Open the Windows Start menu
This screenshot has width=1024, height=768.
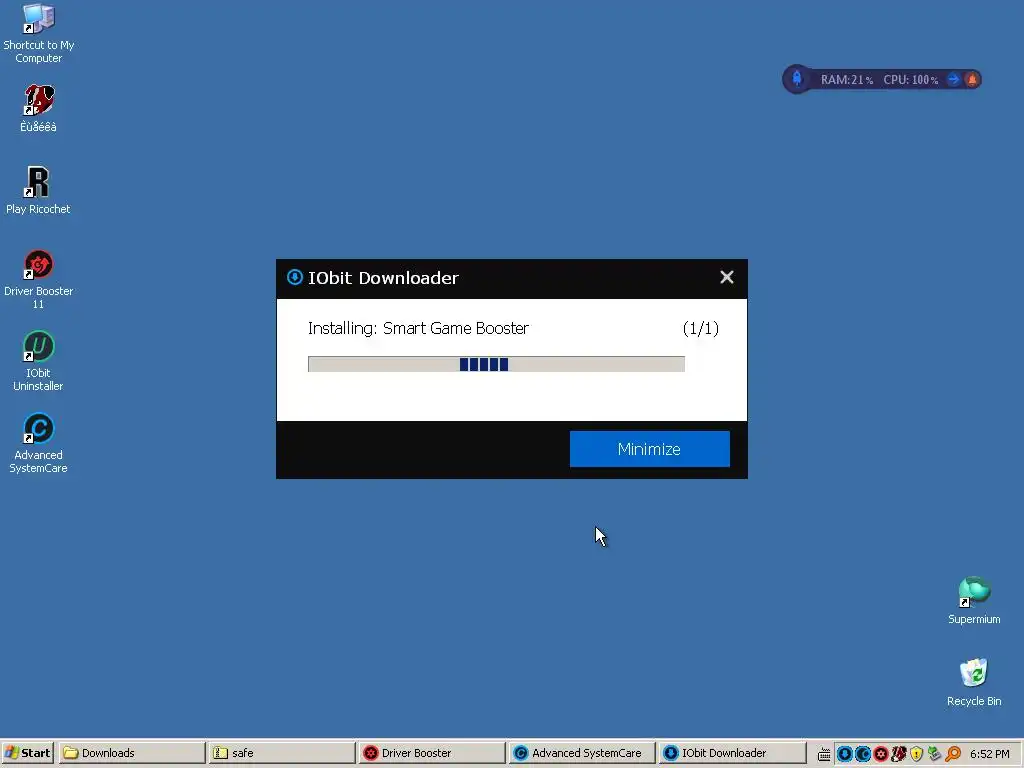(27, 753)
